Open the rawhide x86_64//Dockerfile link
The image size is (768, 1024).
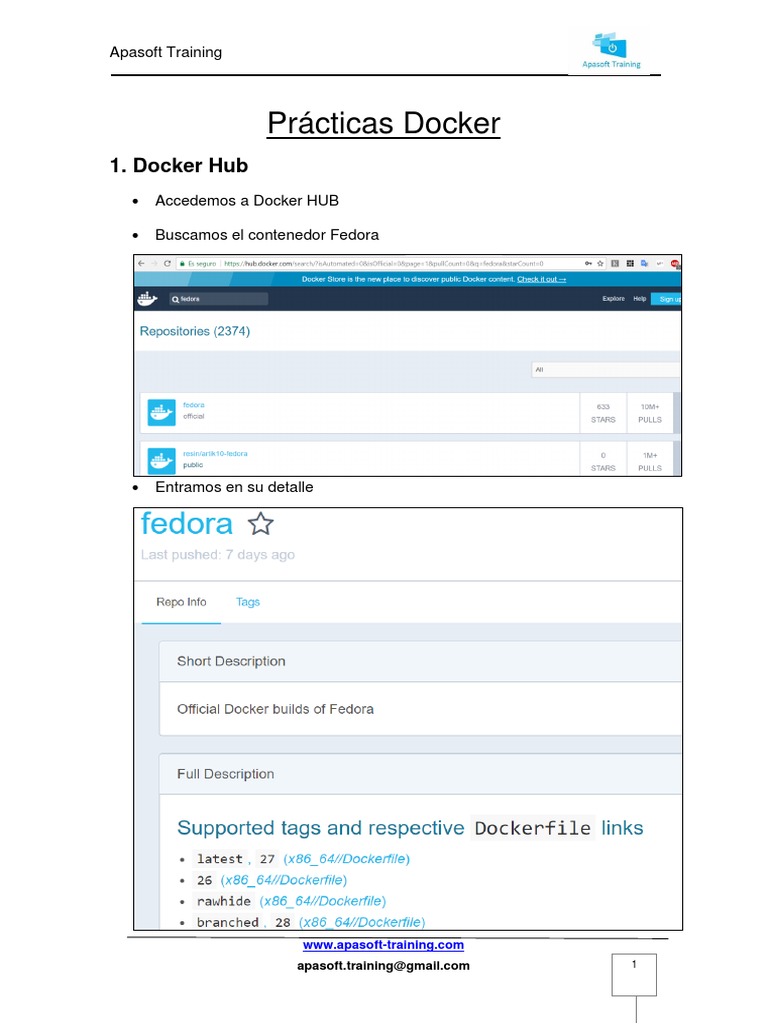[323, 901]
